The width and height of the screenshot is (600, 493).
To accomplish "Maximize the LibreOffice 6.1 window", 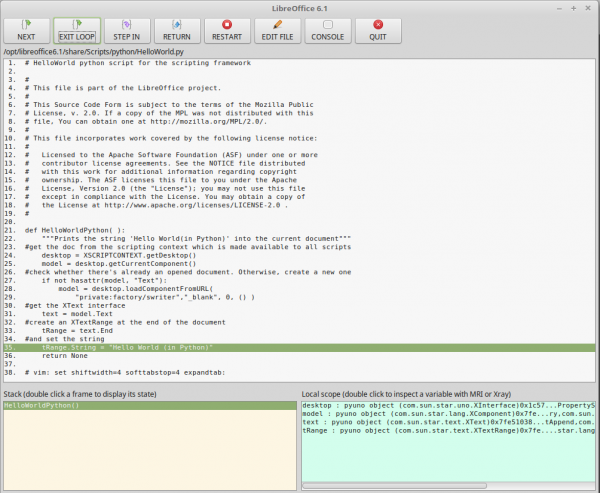I will [x=574, y=8].
